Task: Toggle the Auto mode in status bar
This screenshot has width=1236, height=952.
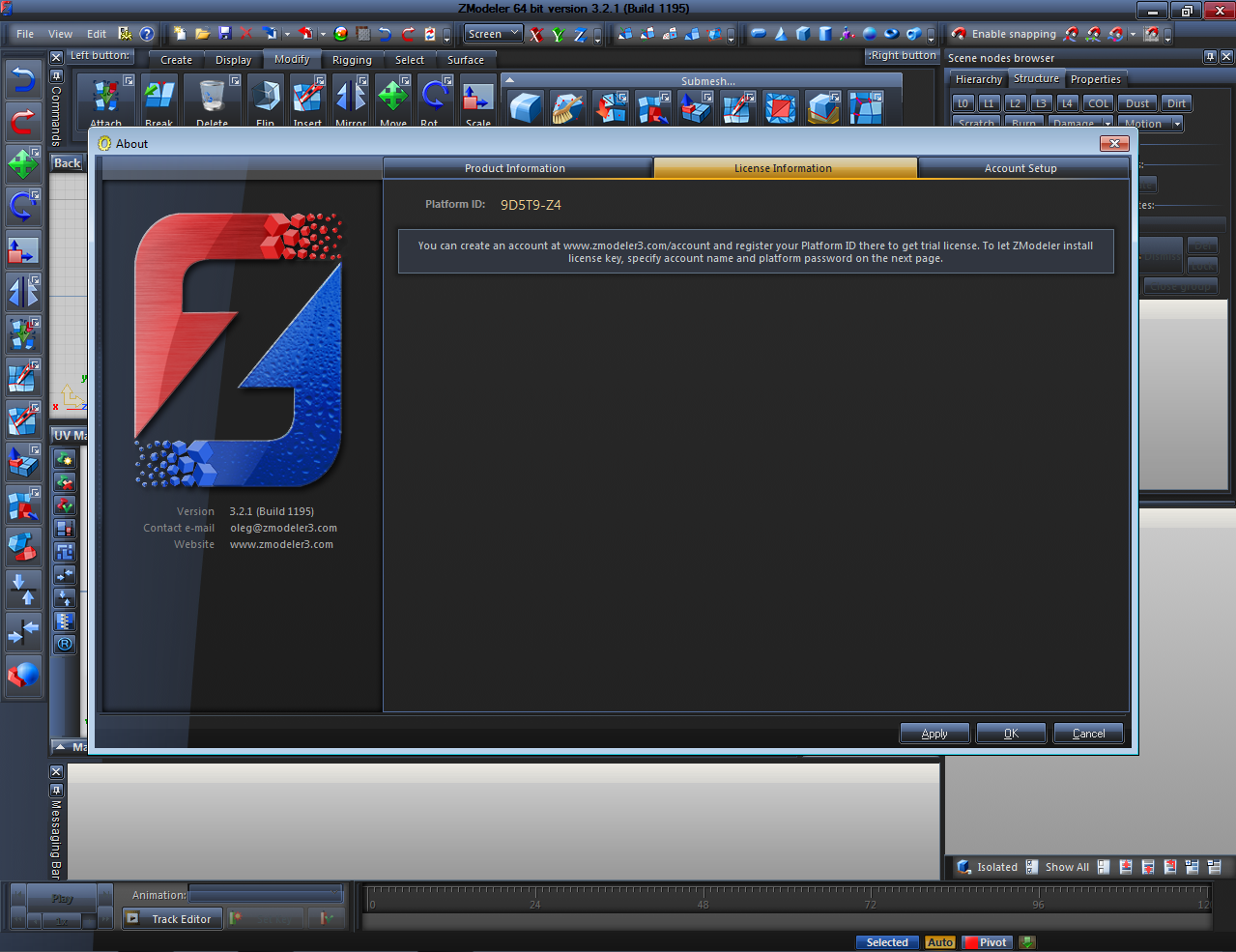Action: pos(940,942)
